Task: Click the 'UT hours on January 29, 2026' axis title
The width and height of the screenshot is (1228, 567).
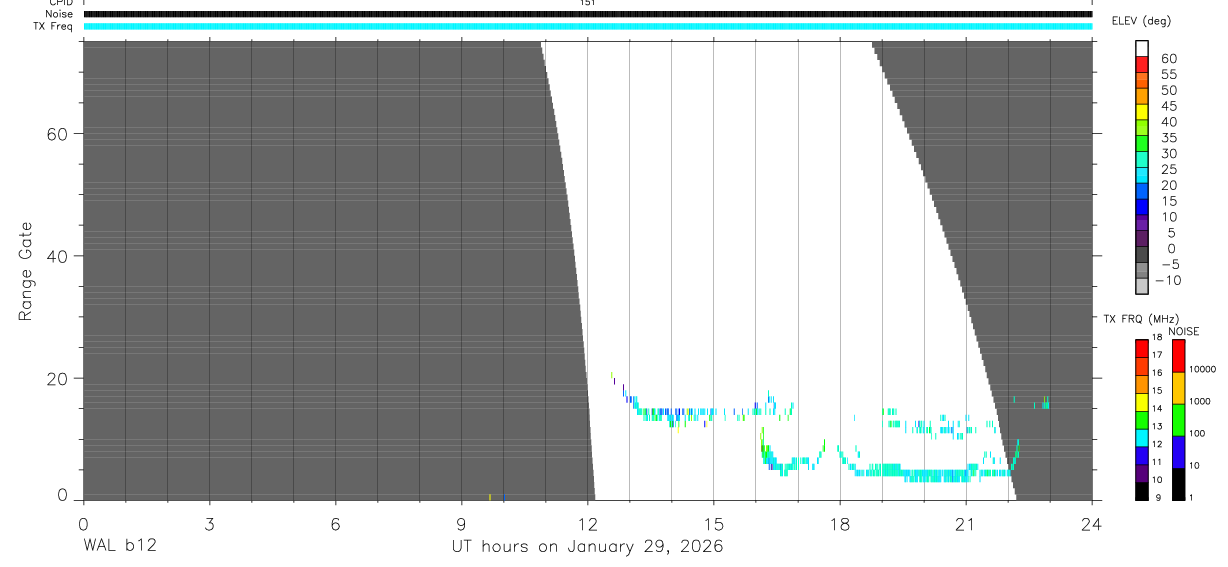Action: pyautogui.click(x=587, y=546)
